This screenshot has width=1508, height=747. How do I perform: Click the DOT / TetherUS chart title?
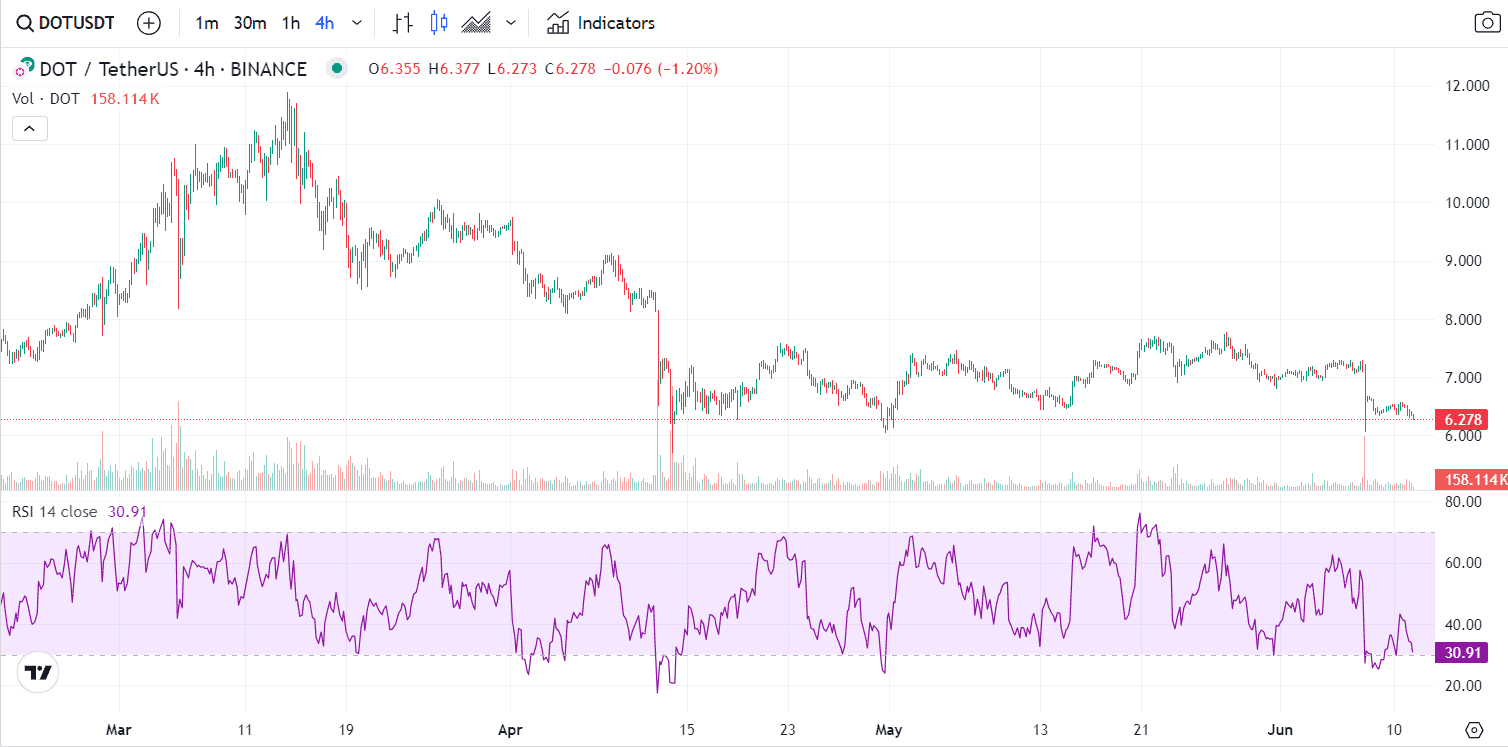[x=173, y=69]
